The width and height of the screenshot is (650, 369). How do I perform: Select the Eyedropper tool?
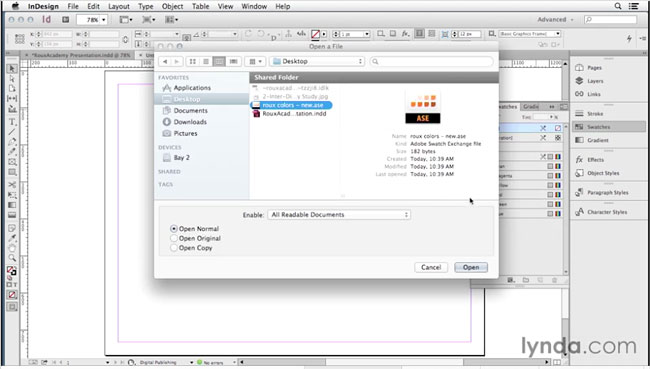12,238
